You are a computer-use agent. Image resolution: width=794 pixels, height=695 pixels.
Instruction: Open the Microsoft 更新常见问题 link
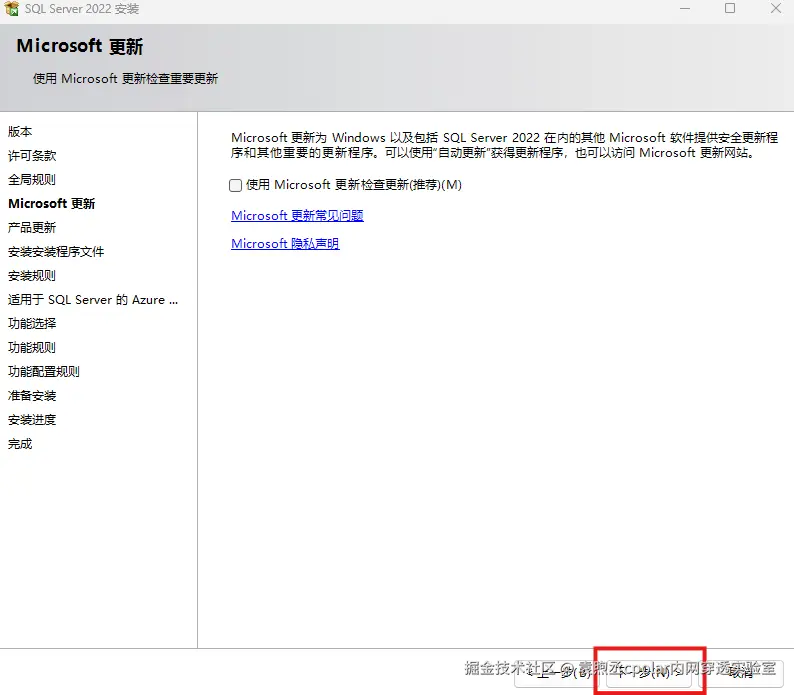pyautogui.click(x=297, y=216)
